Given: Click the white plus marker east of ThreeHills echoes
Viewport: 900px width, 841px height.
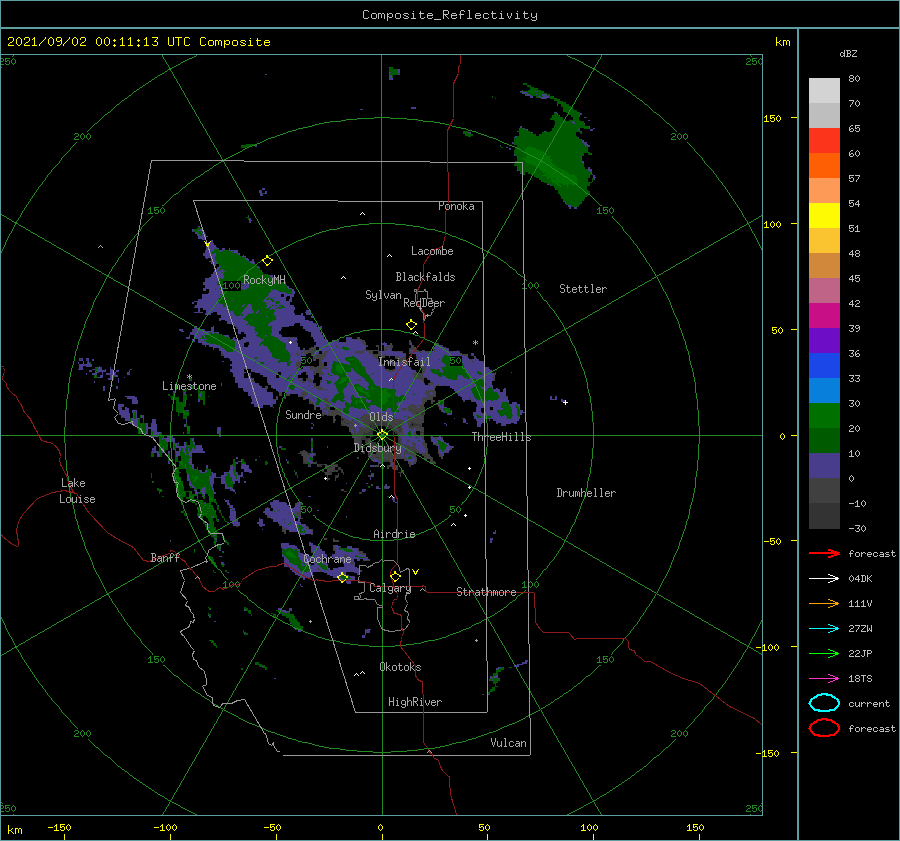Looking at the screenshot, I should [565, 402].
